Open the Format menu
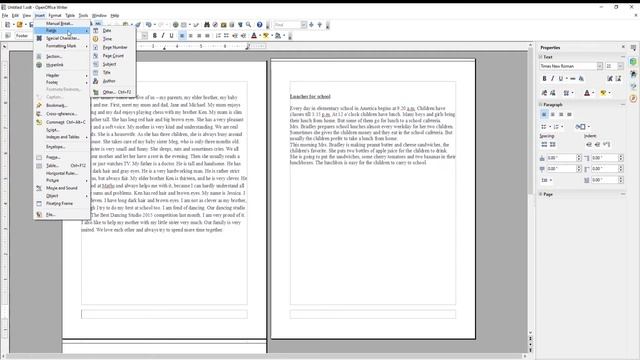 pyautogui.click(x=55, y=16)
